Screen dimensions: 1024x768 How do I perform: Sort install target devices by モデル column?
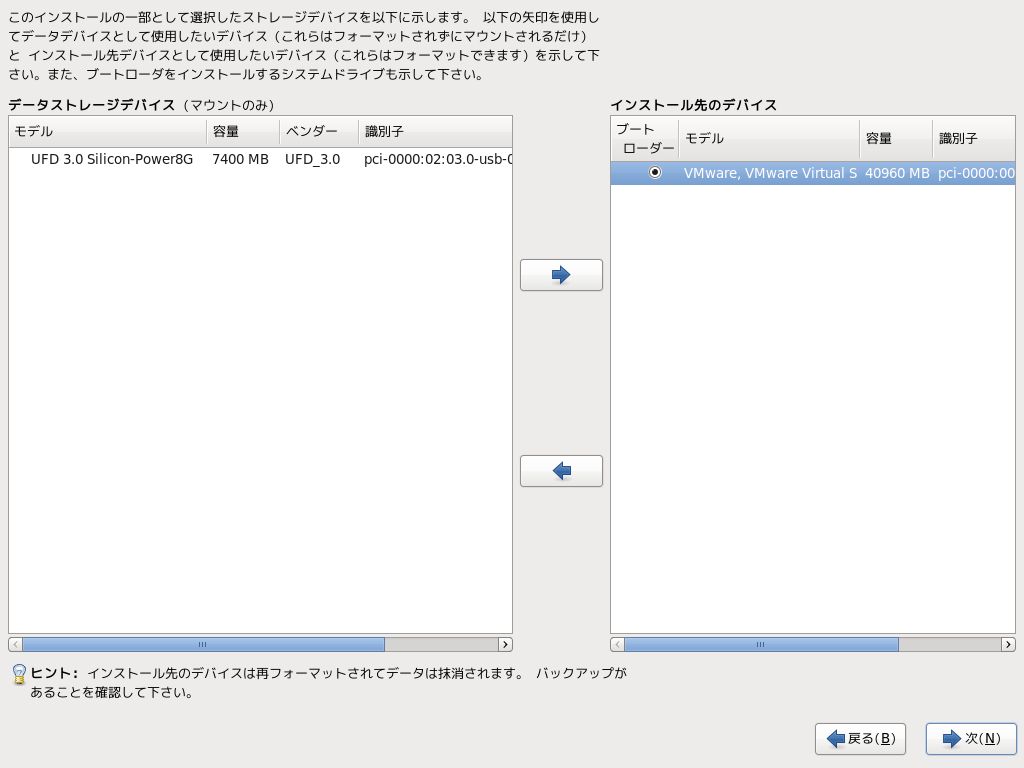pyautogui.click(x=768, y=139)
